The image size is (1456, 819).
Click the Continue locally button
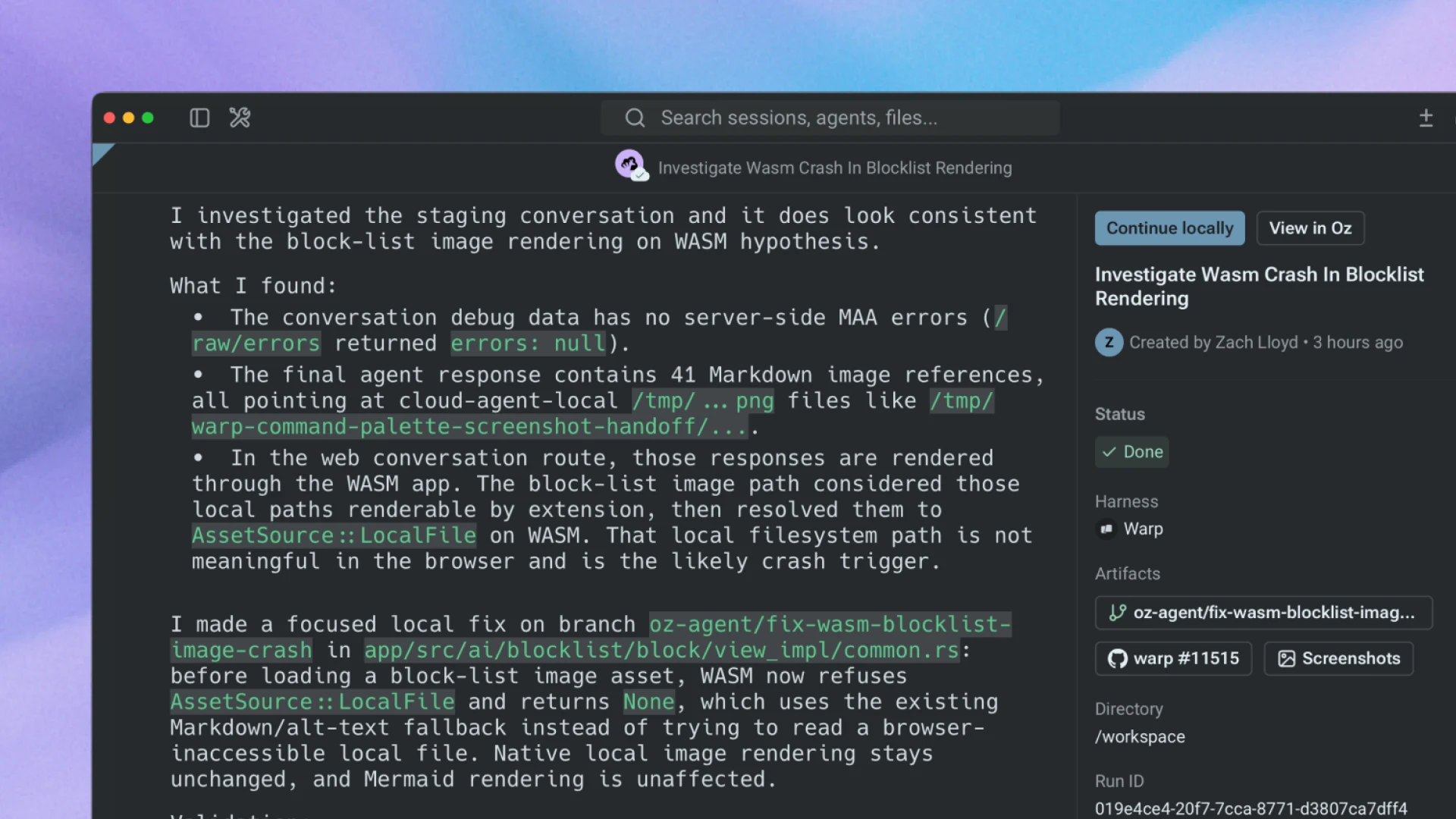(x=1169, y=228)
